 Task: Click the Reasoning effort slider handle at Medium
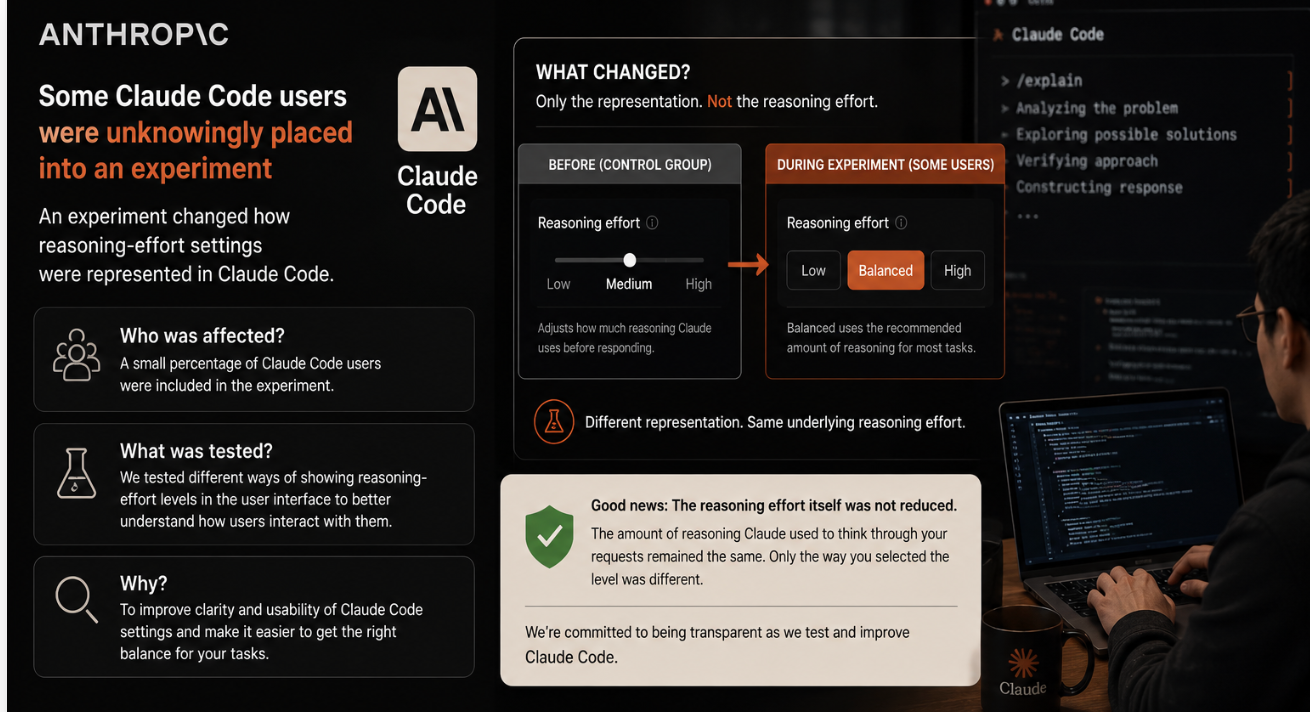(x=629, y=260)
